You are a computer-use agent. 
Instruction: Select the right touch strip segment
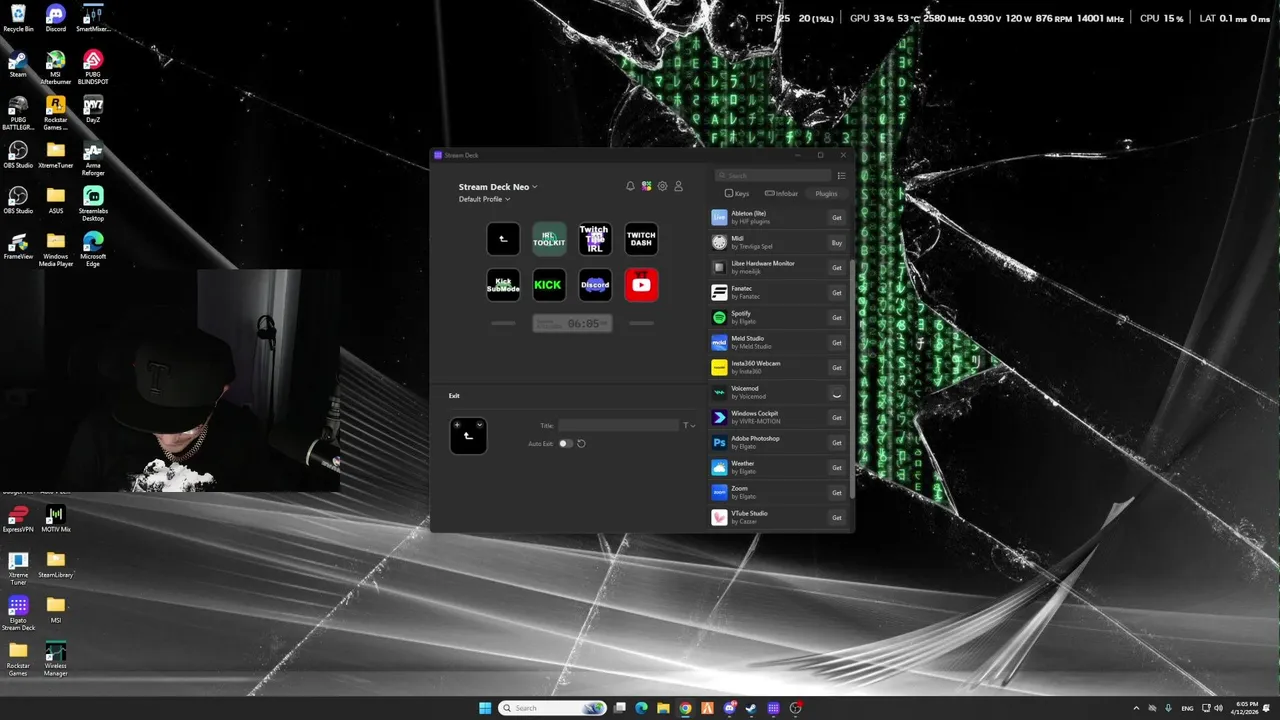(x=641, y=323)
